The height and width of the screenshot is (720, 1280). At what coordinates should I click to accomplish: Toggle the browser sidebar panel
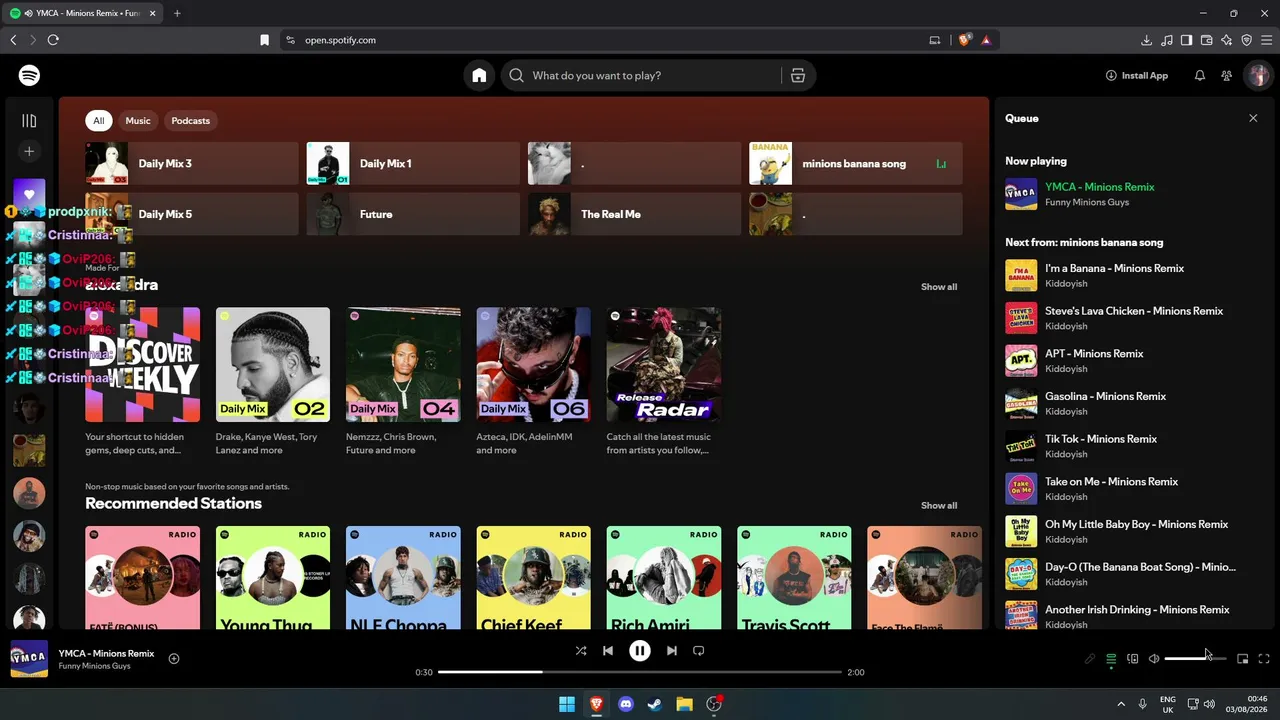[x=1186, y=40]
